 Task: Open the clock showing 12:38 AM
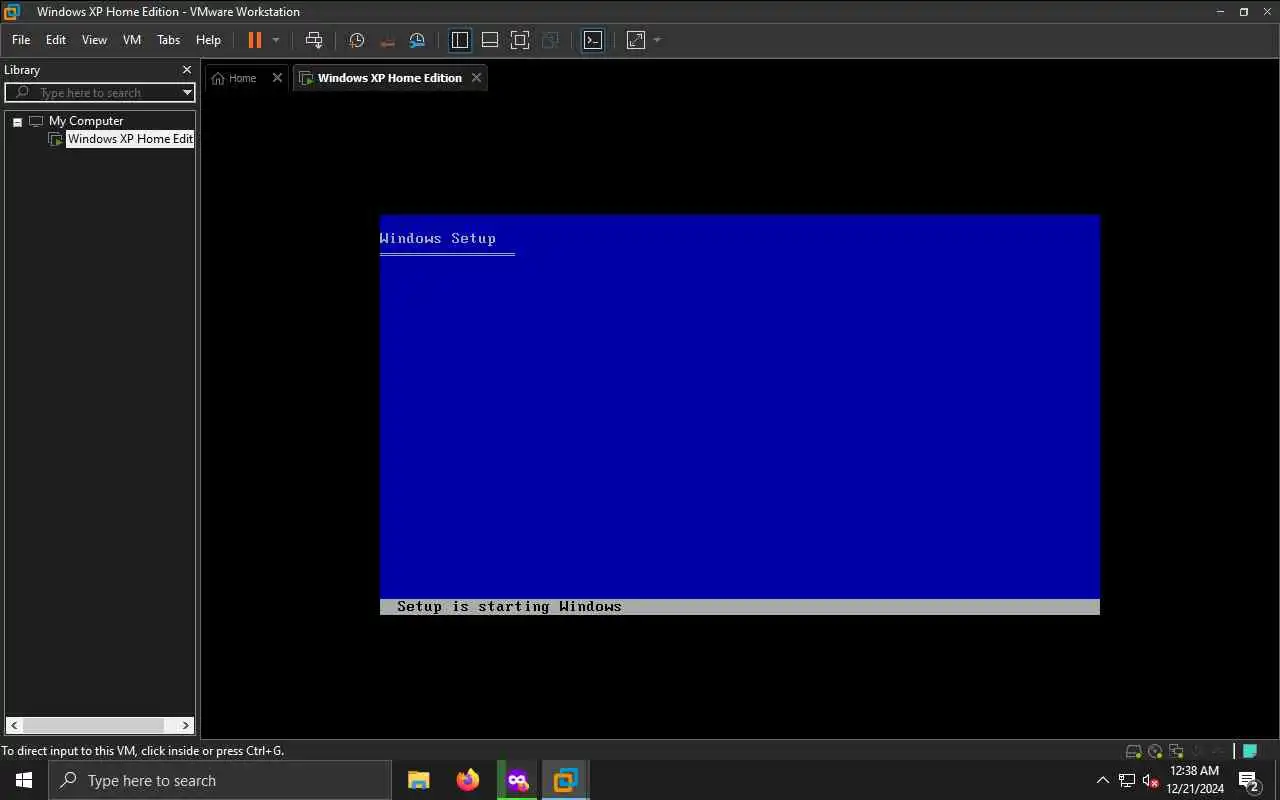click(1194, 780)
